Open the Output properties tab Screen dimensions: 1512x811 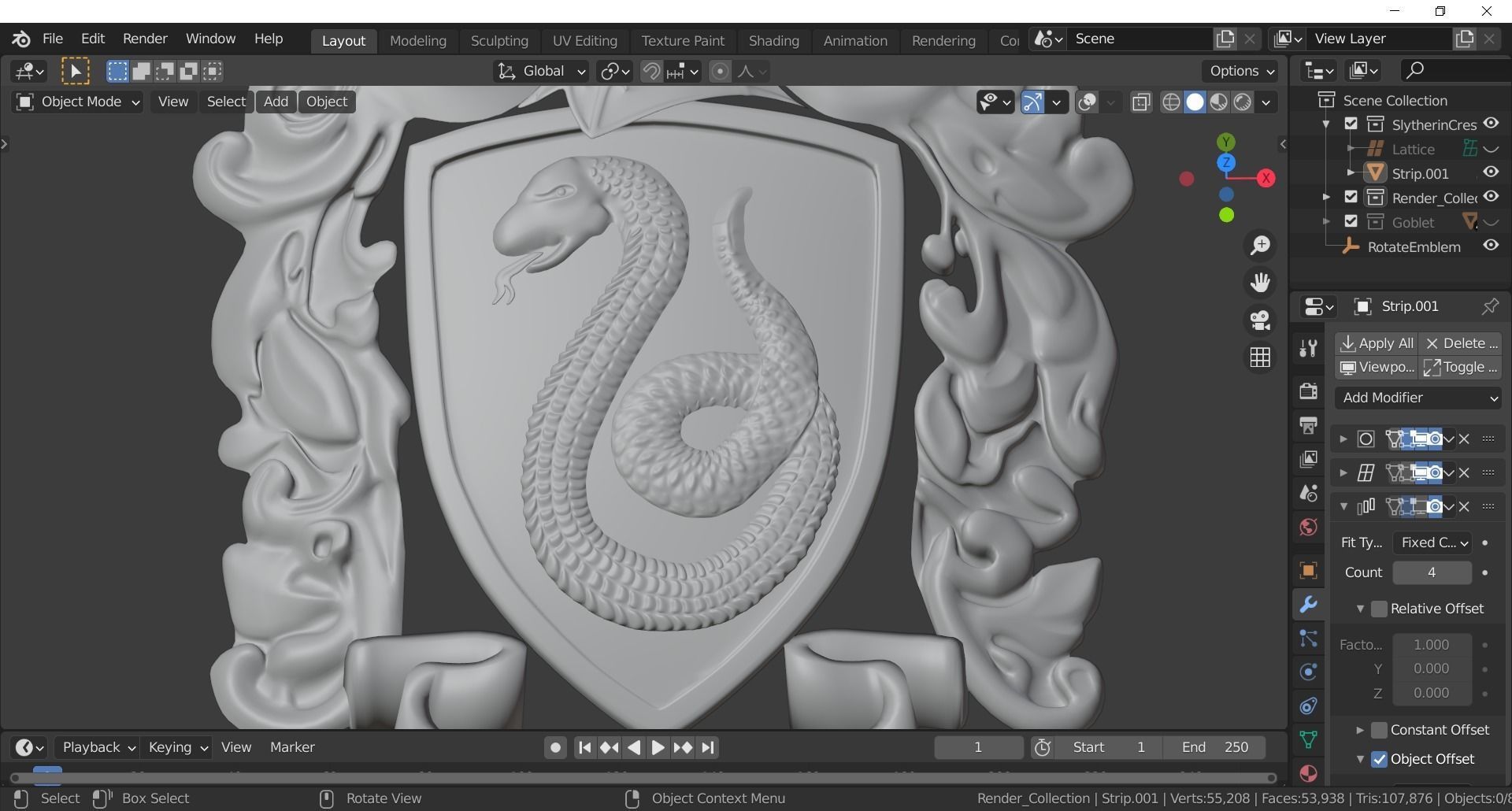coord(1308,425)
